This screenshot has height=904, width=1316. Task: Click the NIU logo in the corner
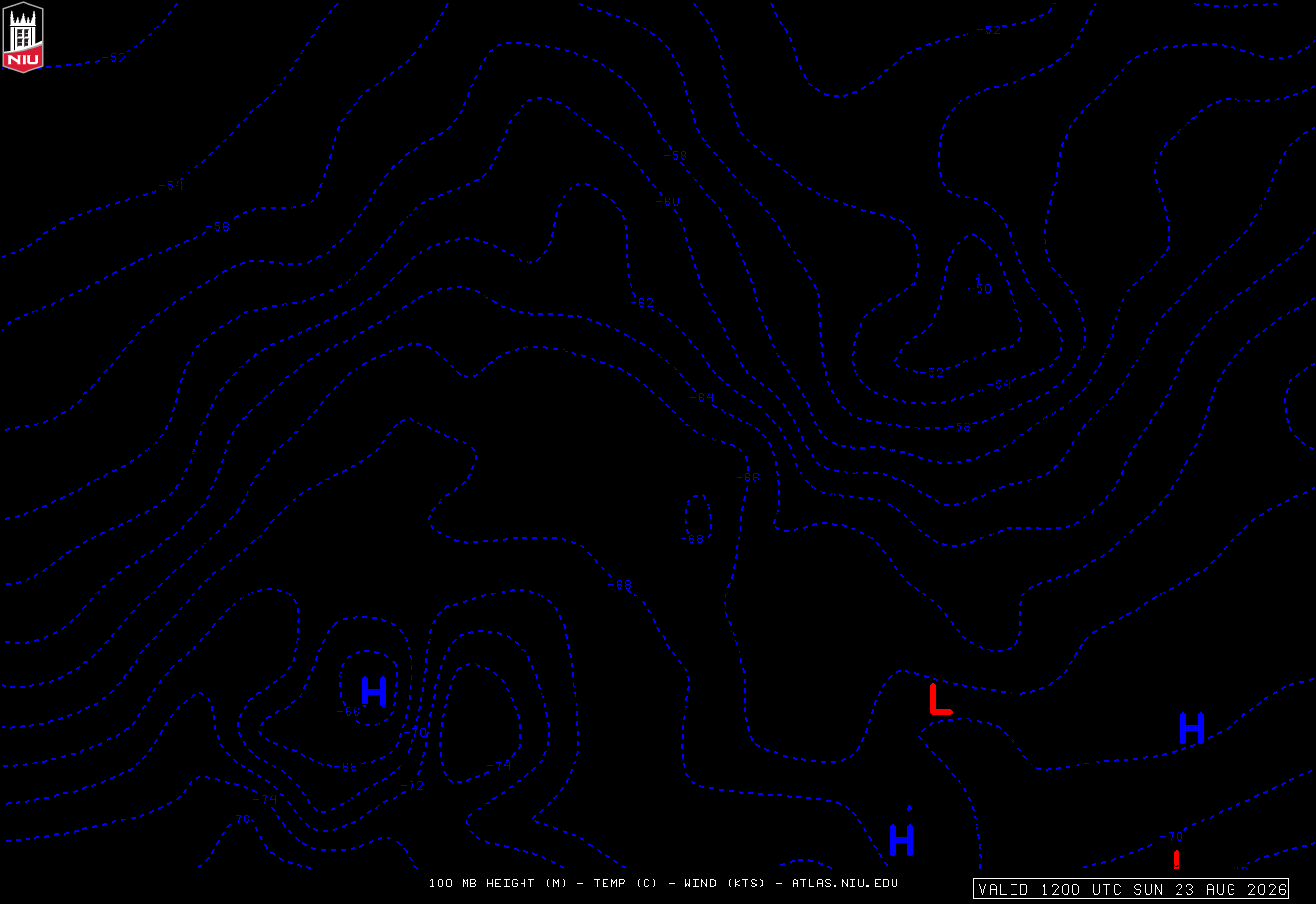pos(24,36)
